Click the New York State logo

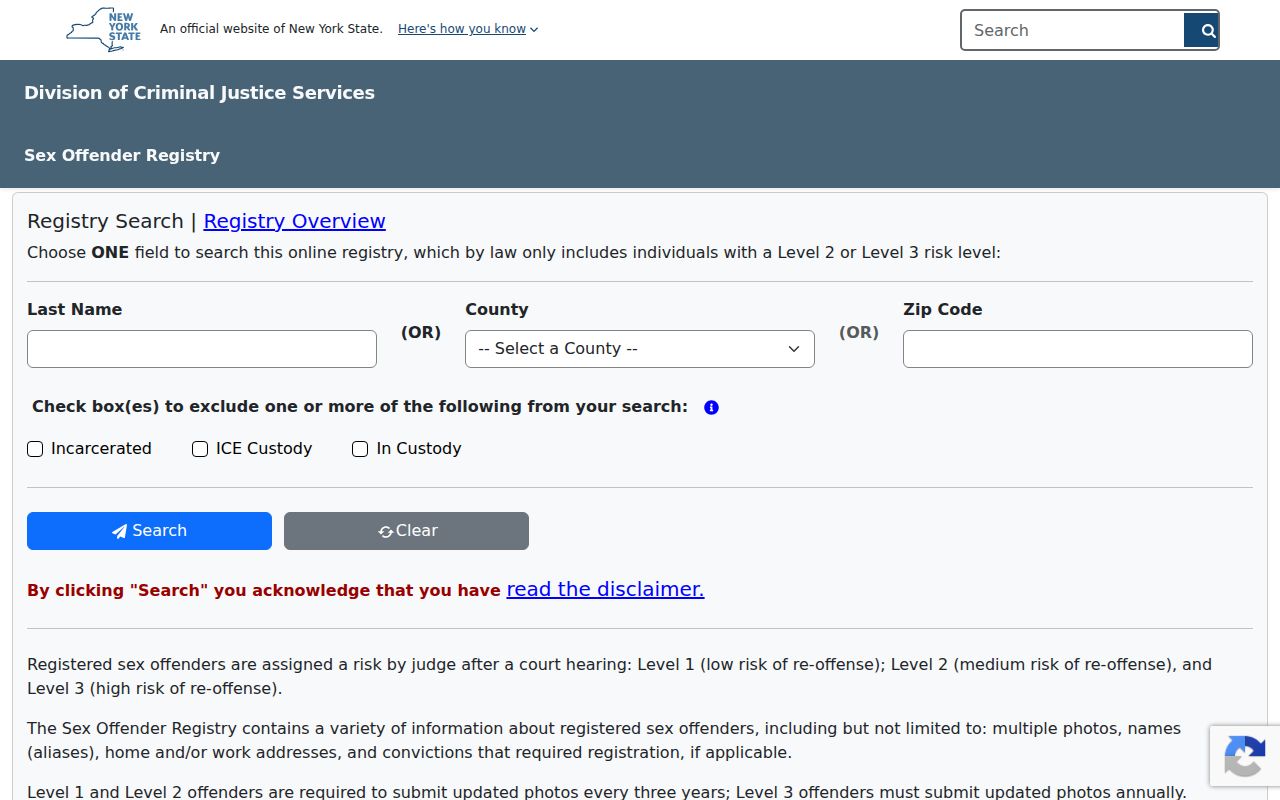(x=103, y=29)
